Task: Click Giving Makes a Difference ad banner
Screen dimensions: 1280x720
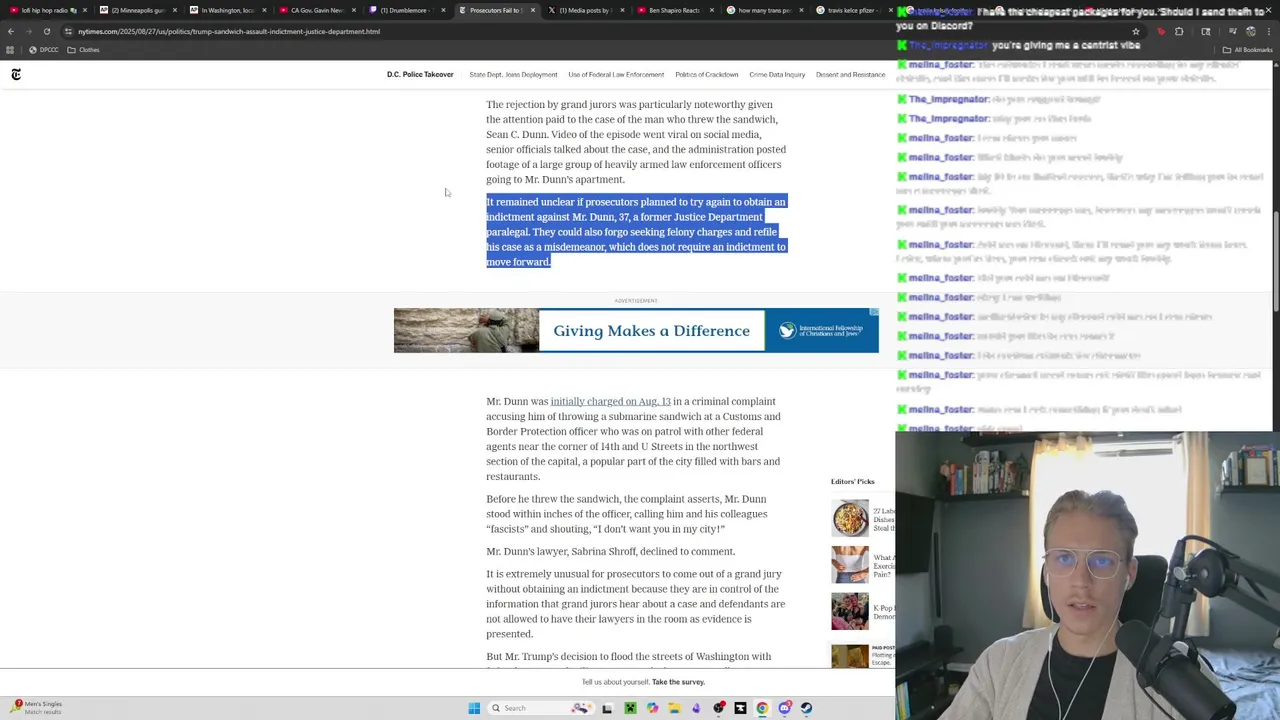Action: pos(636,331)
